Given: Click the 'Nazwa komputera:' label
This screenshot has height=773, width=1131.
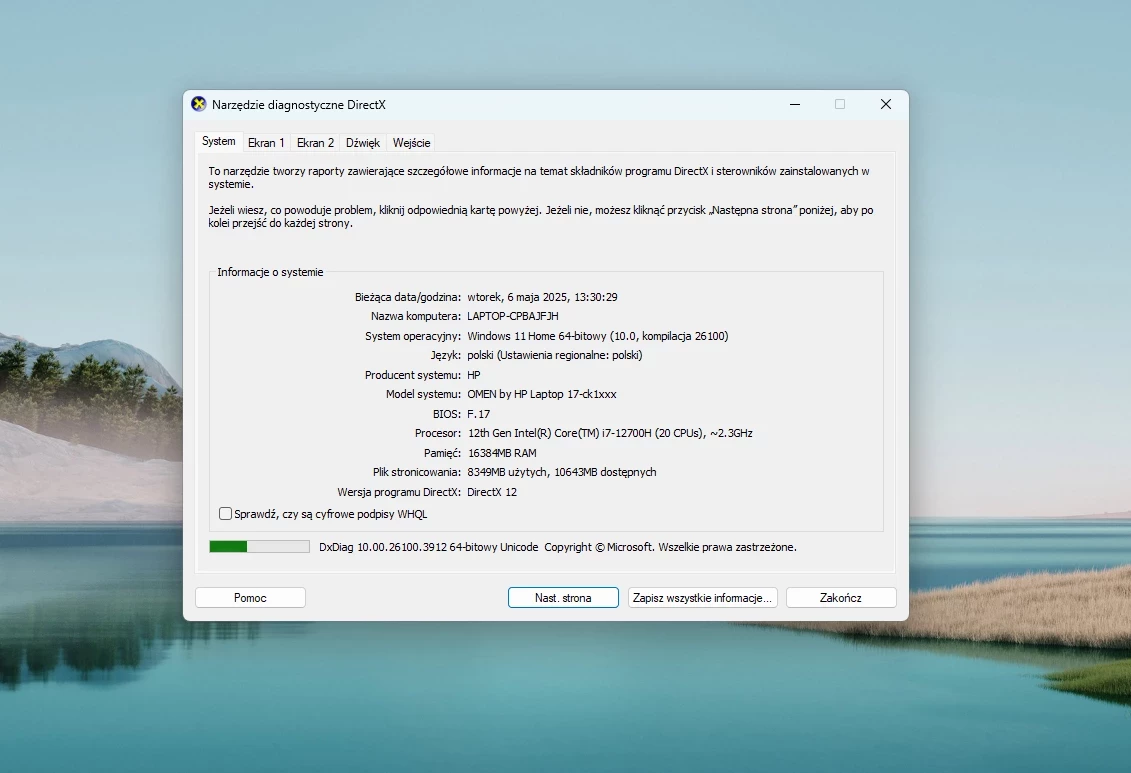Looking at the screenshot, I should pyautogui.click(x=415, y=316).
